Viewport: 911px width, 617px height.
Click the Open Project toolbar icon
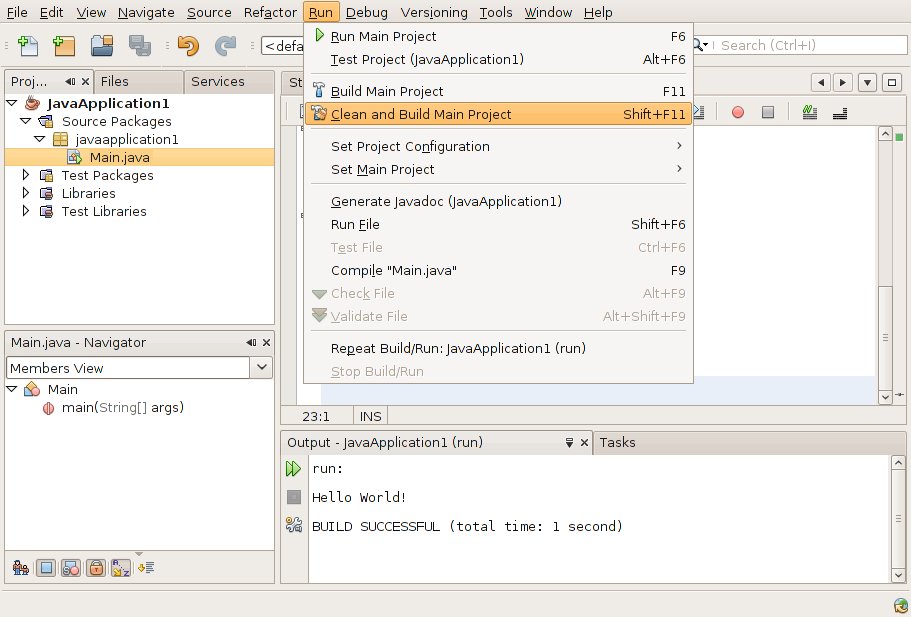pyautogui.click(x=102, y=45)
